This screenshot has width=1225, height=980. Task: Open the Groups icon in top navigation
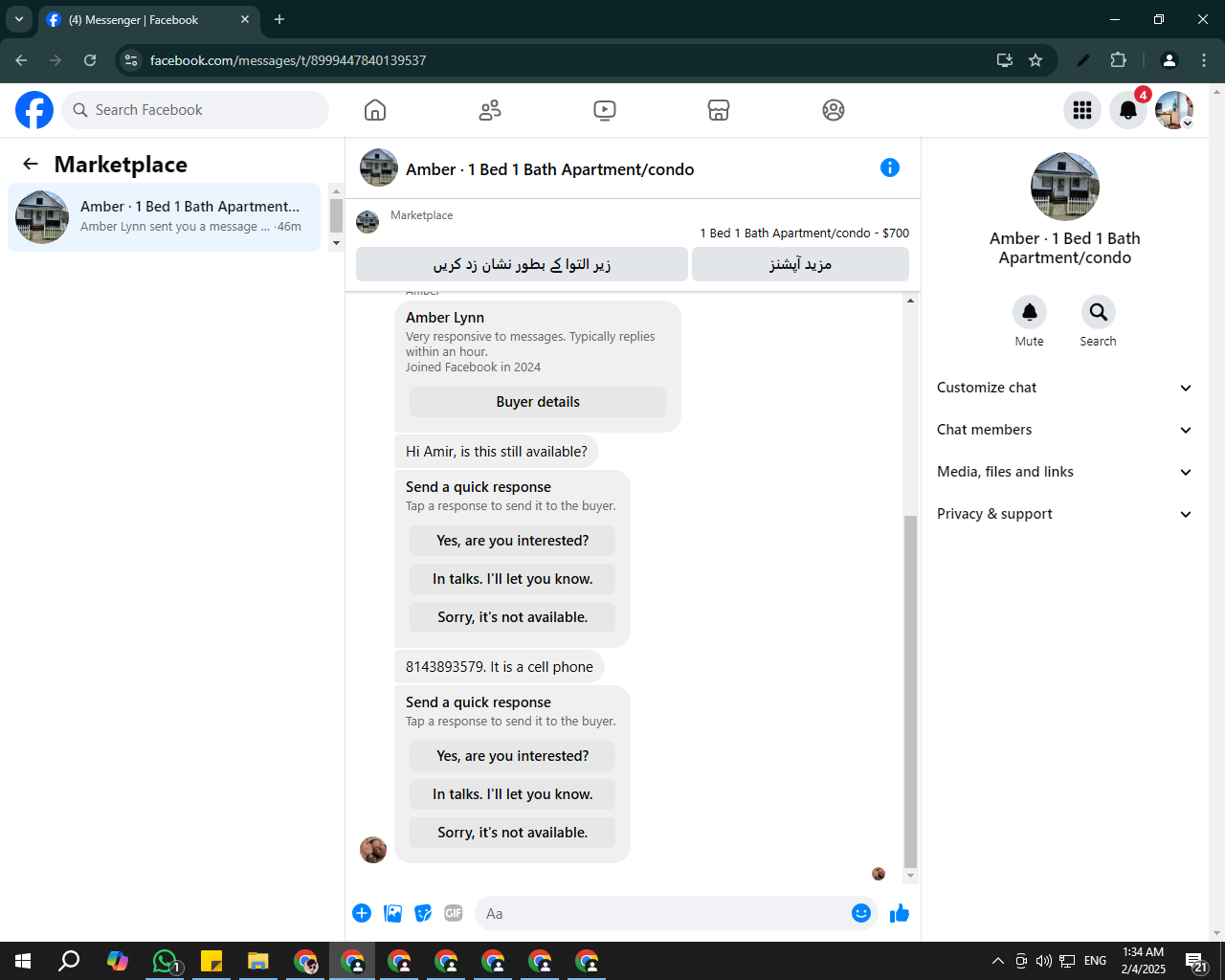tap(834, 110)
